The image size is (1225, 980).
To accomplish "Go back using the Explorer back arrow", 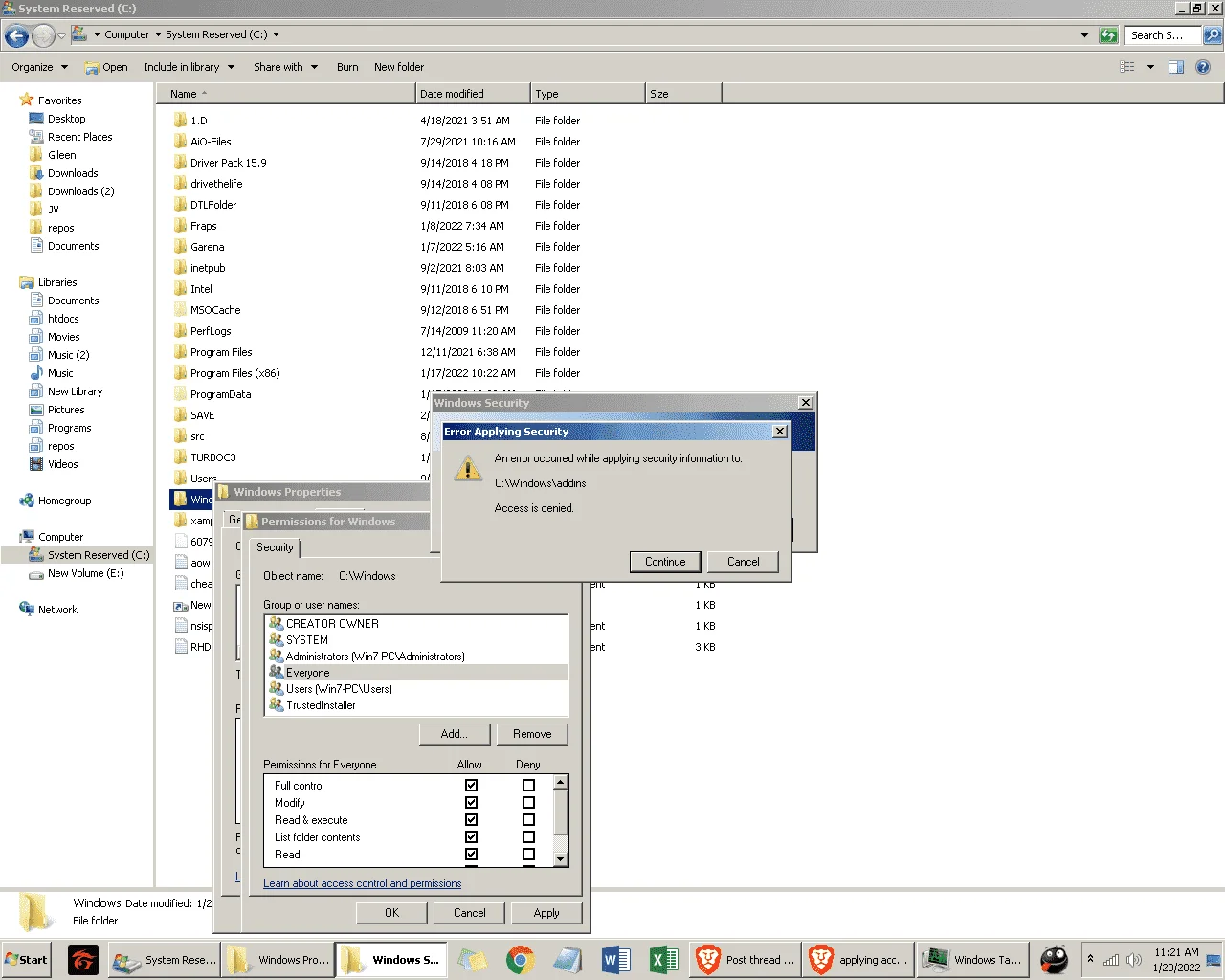I will pos(16,36).
